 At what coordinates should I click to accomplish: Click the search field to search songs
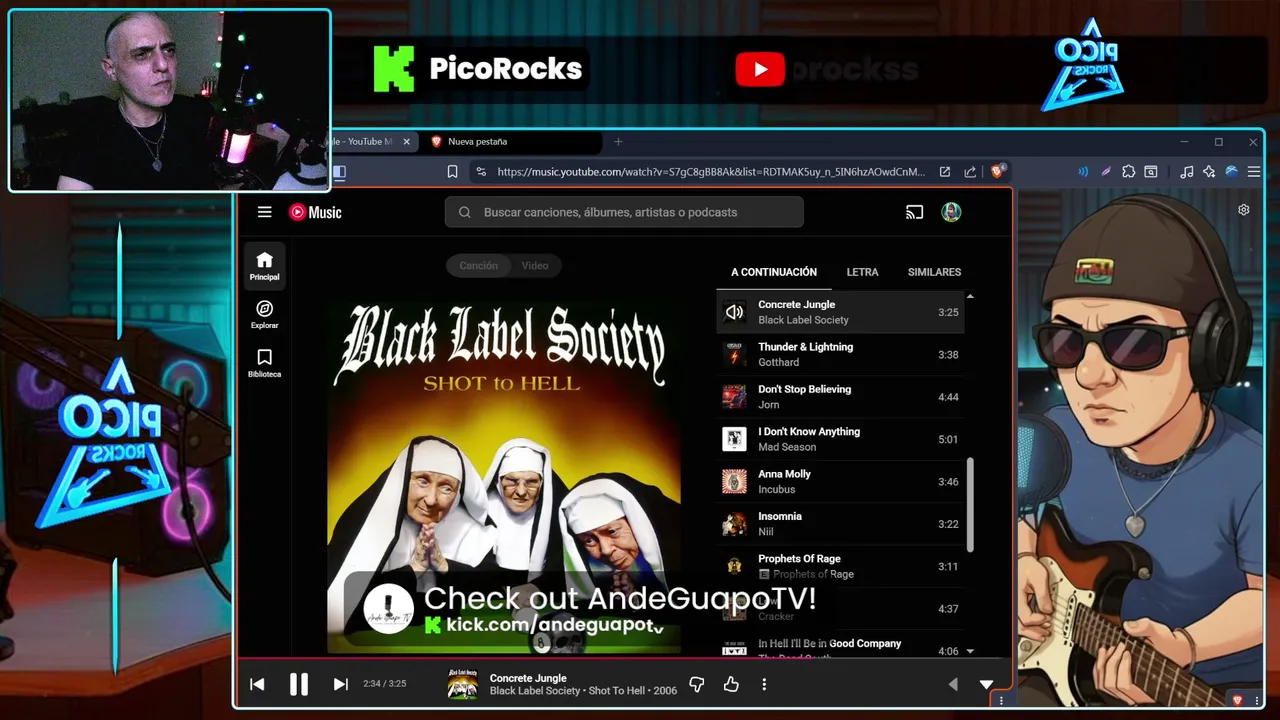pyautogui.click(x=624, y=212)
